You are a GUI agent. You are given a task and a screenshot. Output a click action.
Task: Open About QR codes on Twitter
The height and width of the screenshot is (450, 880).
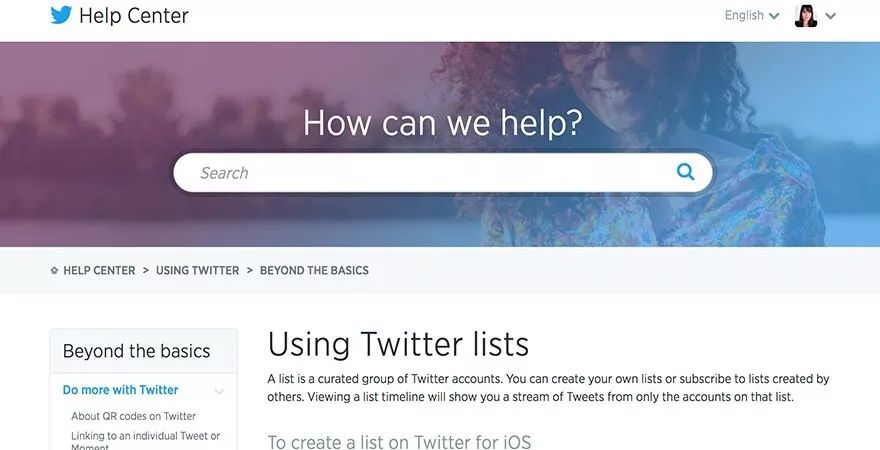[x=134, y=416]
